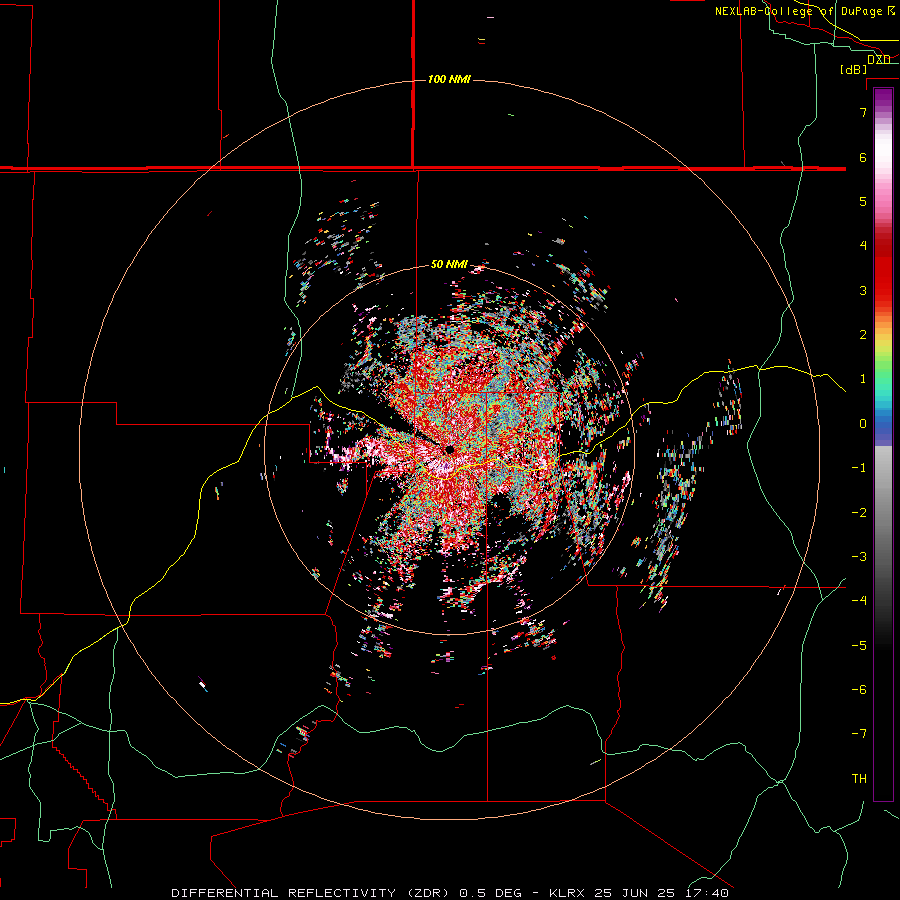The width and height of the screenshot is (900, 900).
Task: Click the color scale label "0"
Action: click(x=863, y=424)
